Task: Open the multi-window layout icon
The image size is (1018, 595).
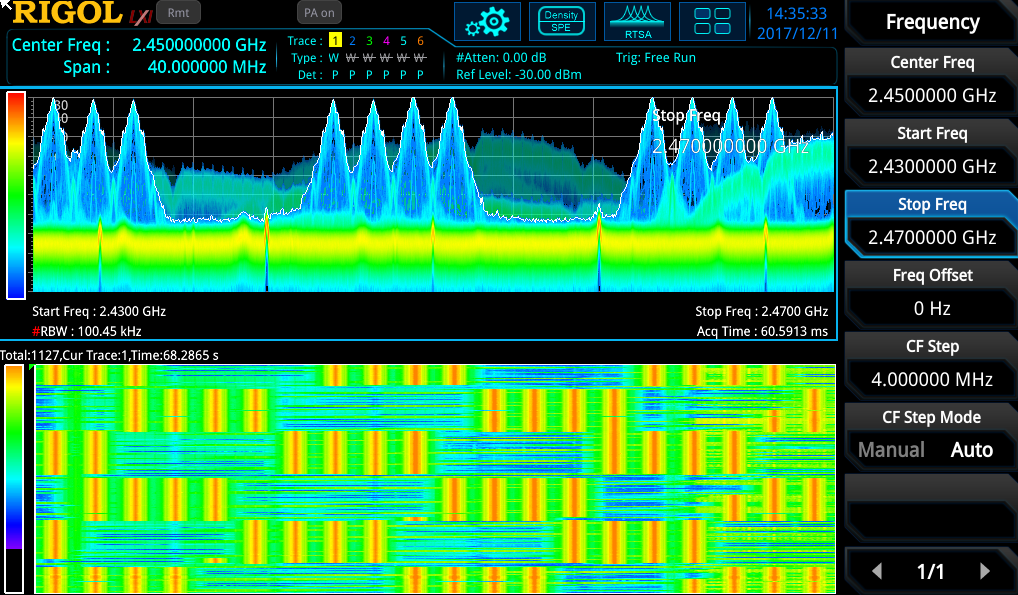Action: click(712, 22)
